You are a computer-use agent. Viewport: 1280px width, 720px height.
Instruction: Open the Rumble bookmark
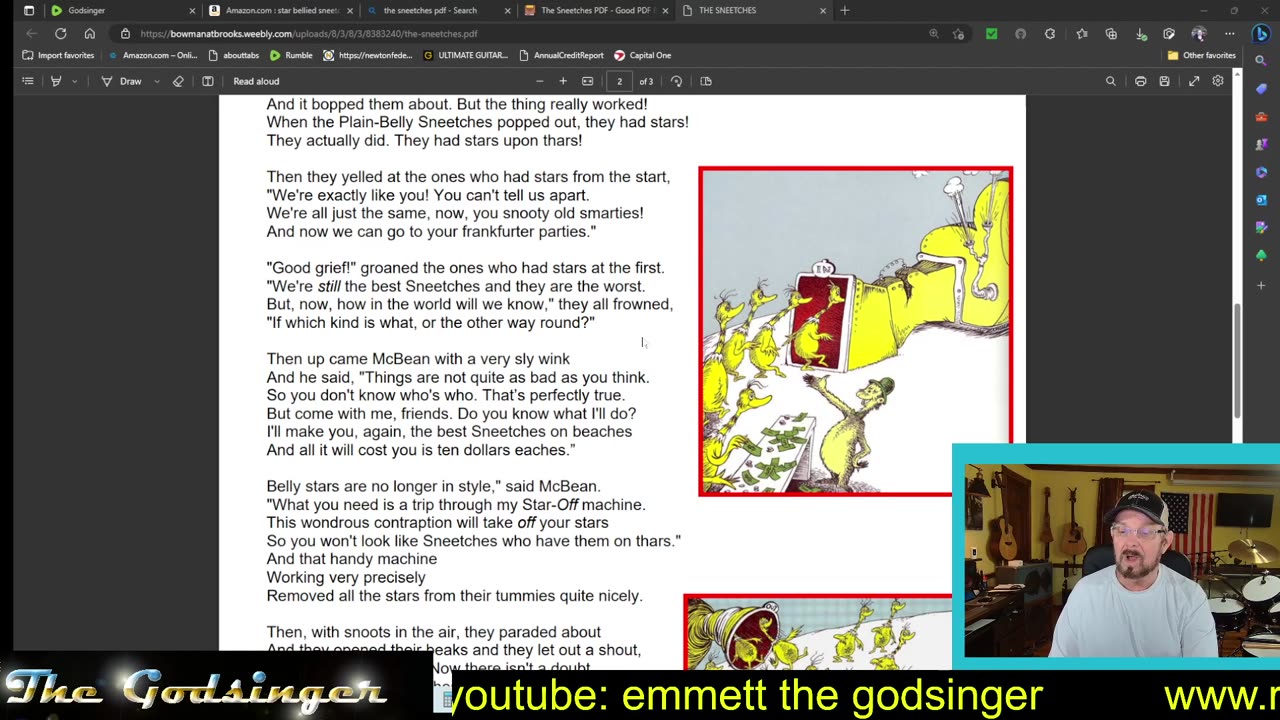291,55
